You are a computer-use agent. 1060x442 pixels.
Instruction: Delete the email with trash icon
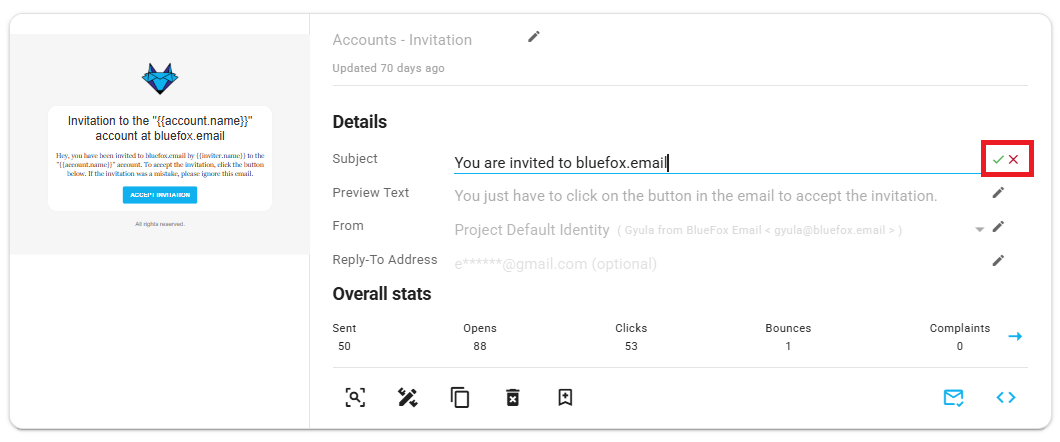click(512, 397)
